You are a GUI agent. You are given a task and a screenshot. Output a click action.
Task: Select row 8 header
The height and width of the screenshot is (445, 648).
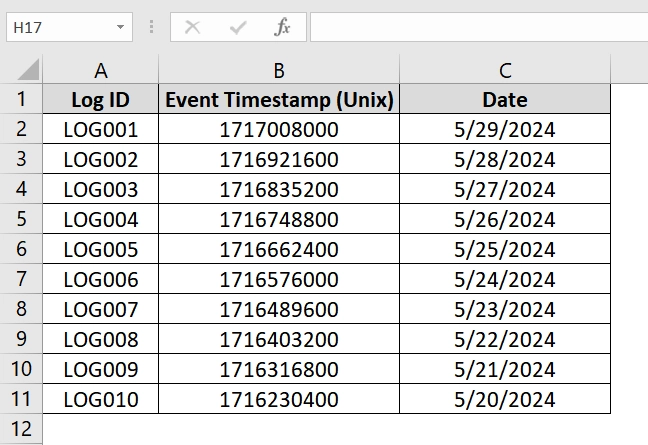21,309
